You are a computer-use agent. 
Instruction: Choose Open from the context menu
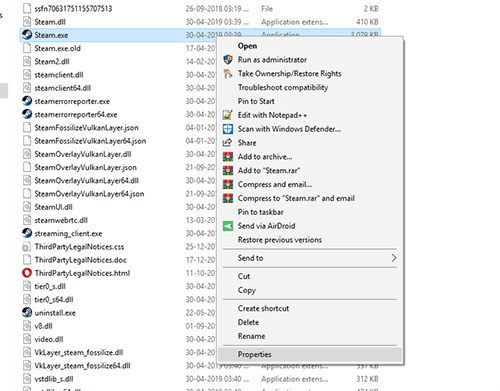247,46
